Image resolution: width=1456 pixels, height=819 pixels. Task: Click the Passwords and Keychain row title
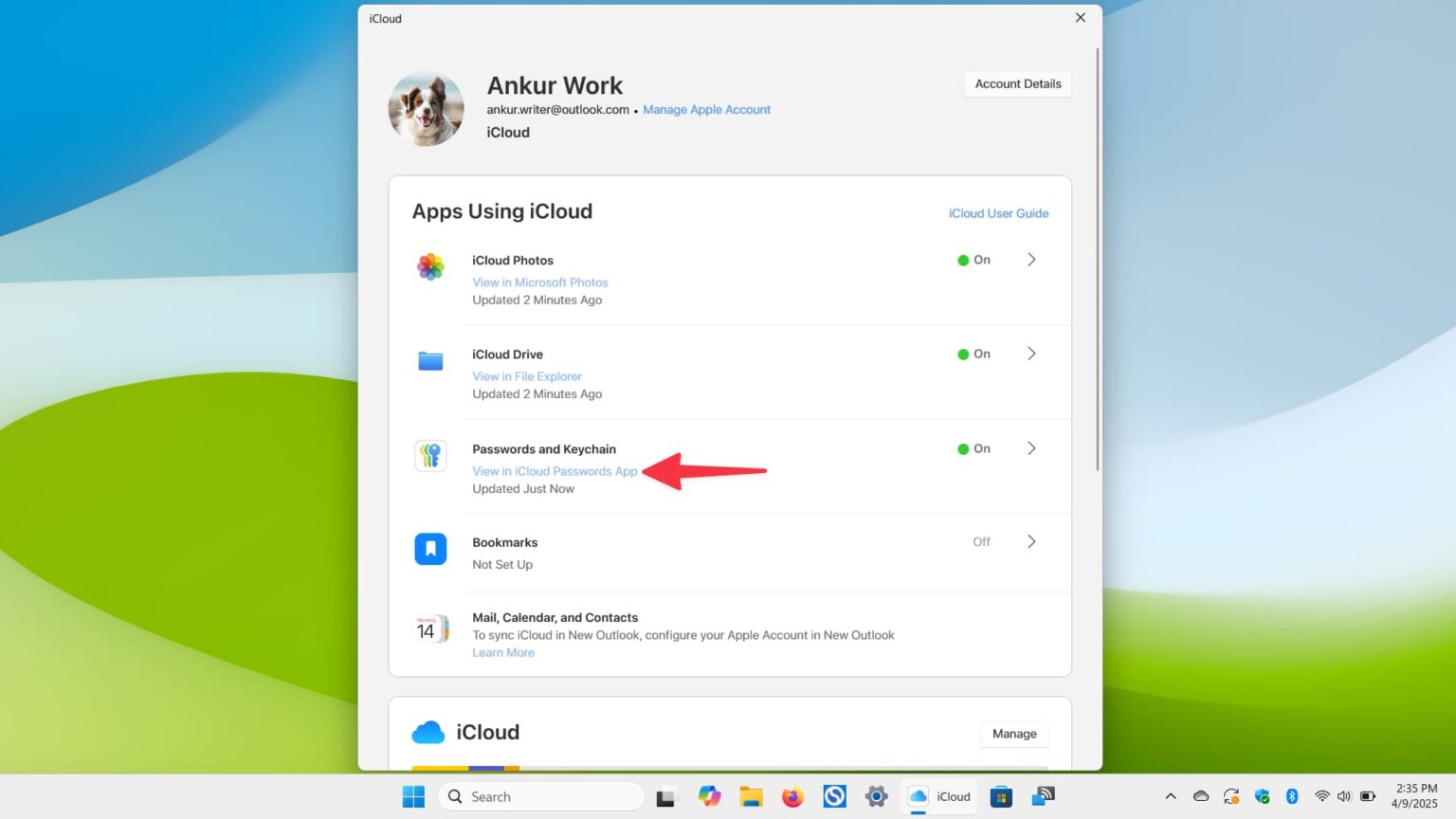click(x=544, y=449)
